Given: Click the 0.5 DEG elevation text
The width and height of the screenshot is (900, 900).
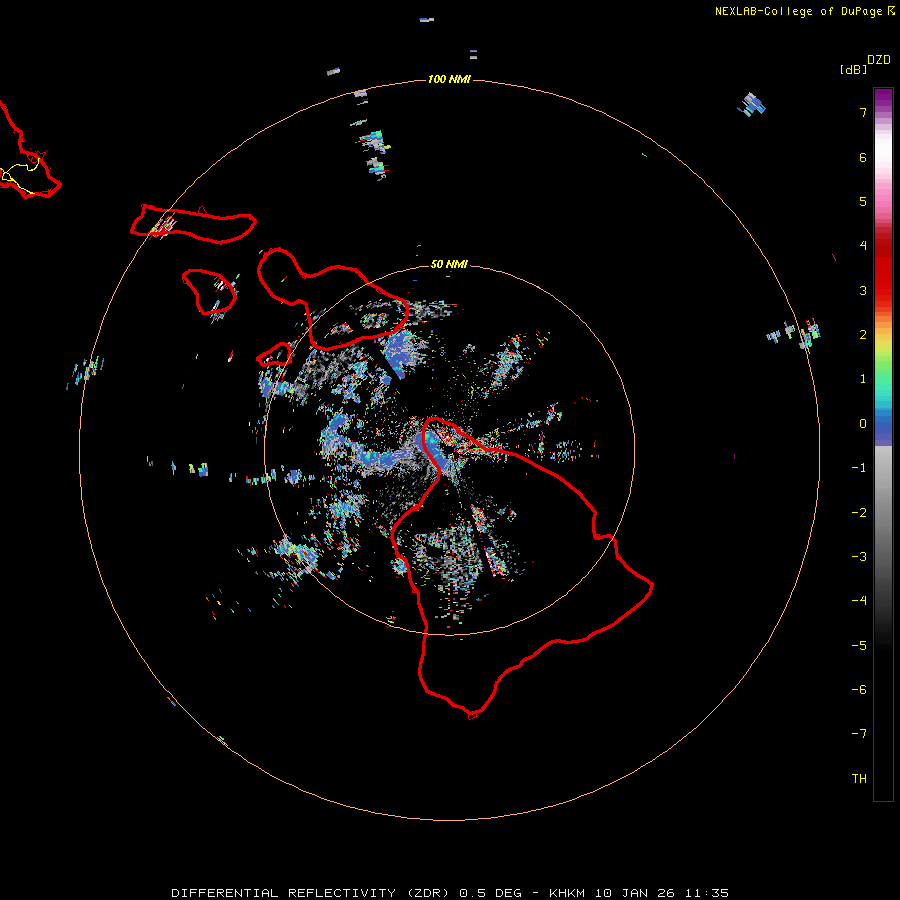Looking at the screenshot, I should tap(490, 893).
